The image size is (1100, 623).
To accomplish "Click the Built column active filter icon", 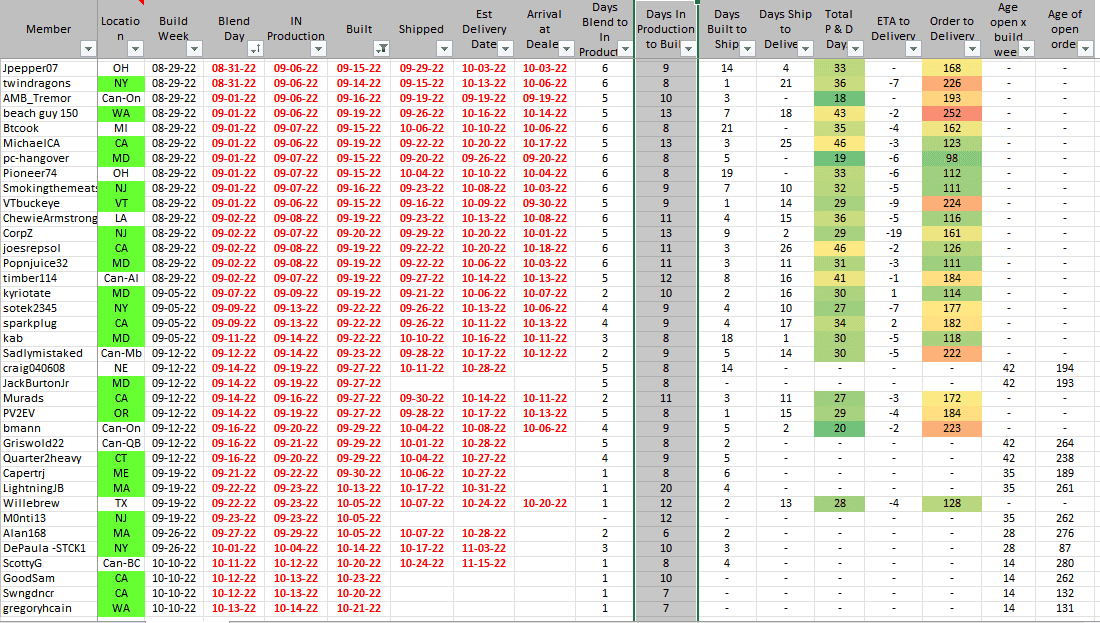I will (x=380, y=49).
